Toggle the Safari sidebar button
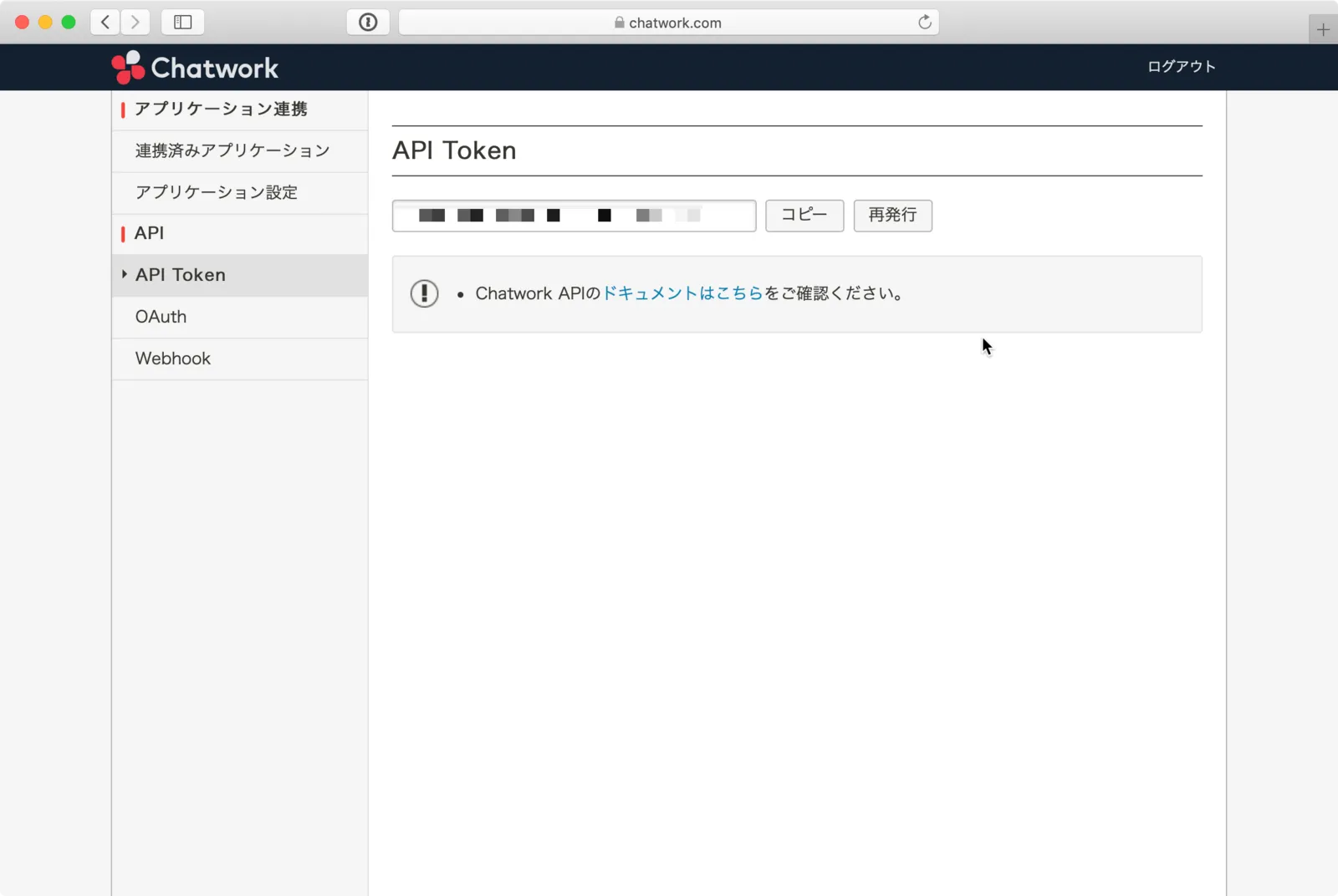Screen dimensions: 1338x896 point(183,23)
